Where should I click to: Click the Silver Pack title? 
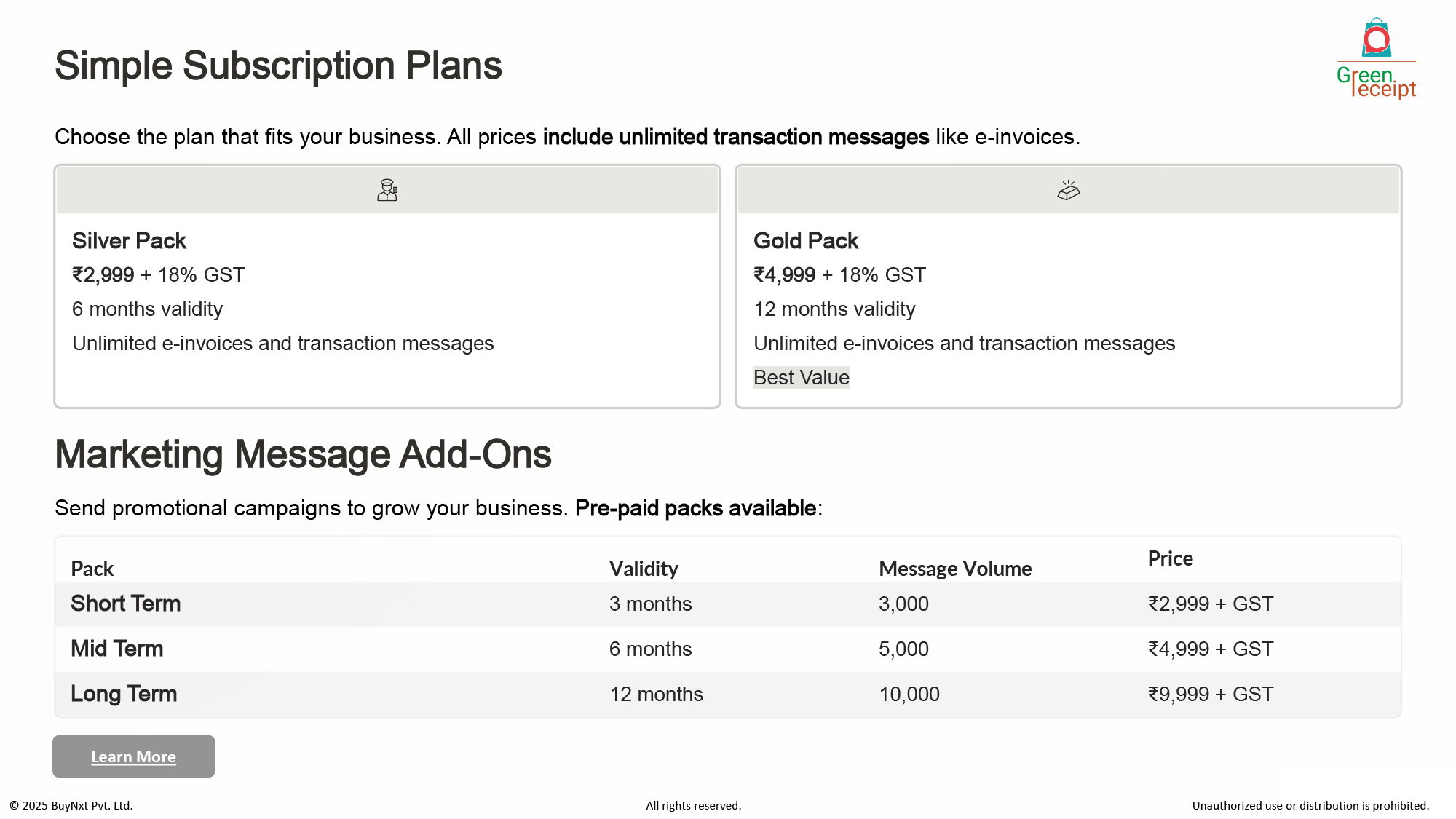(129, 241)
